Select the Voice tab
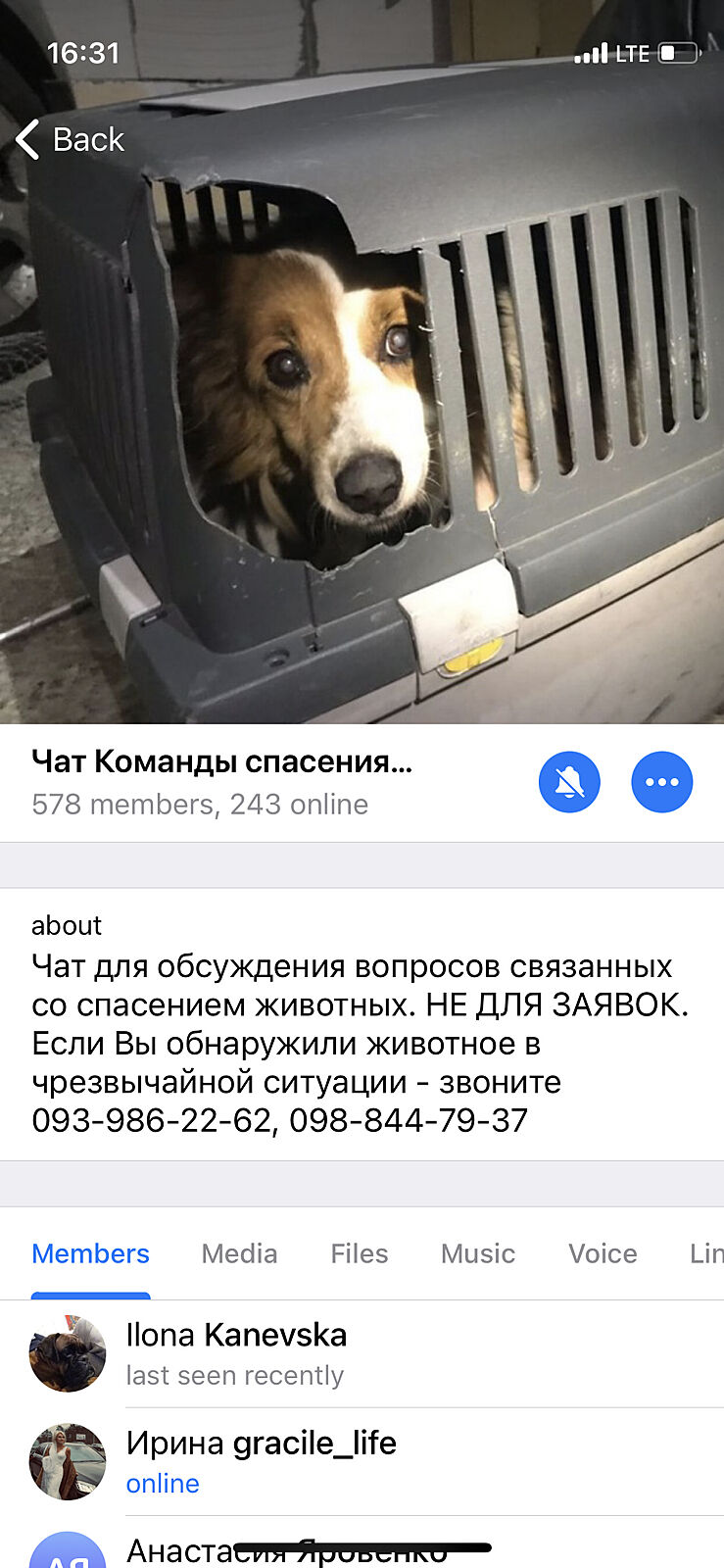This screenshot has height=1568, width=724. [x=603, y=1253]
